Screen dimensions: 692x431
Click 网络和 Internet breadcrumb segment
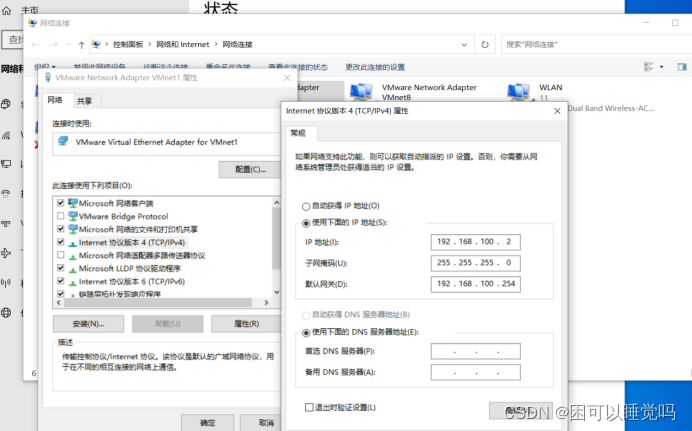coord(183,45)
